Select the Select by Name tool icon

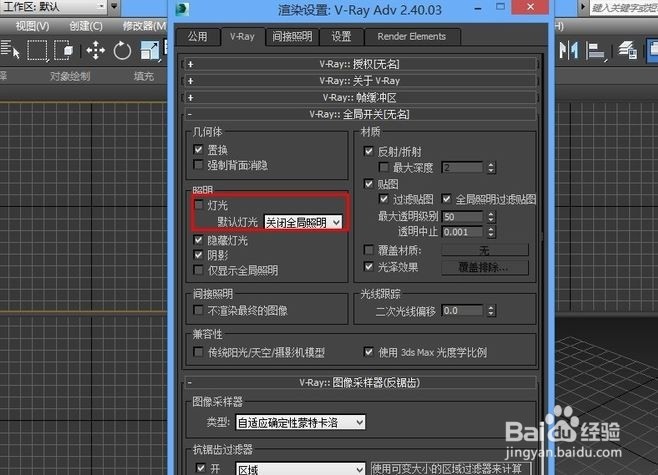tap(10, 50)
